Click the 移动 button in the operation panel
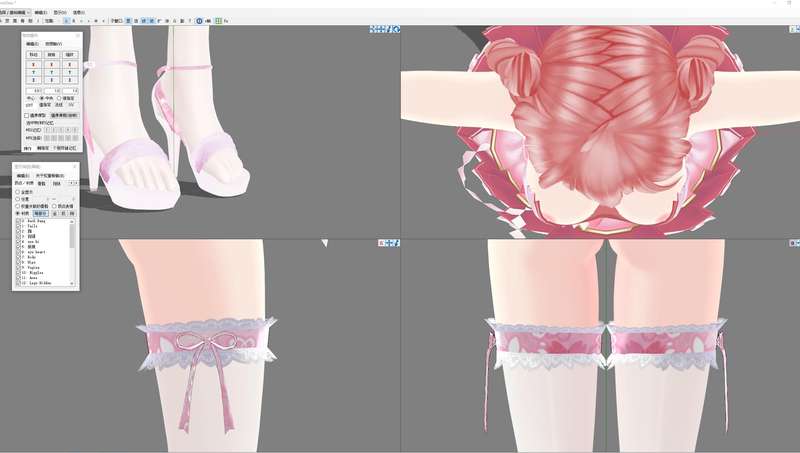 [33, 54]
